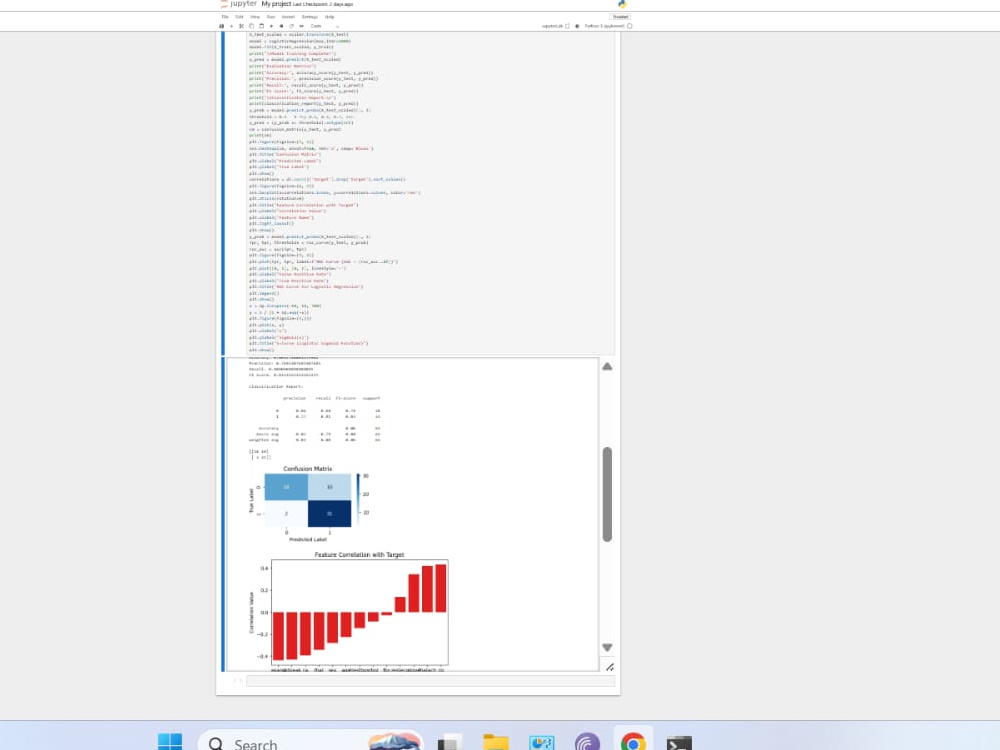Interrupt the kernel with the stop icon

[x=281, y=26]
